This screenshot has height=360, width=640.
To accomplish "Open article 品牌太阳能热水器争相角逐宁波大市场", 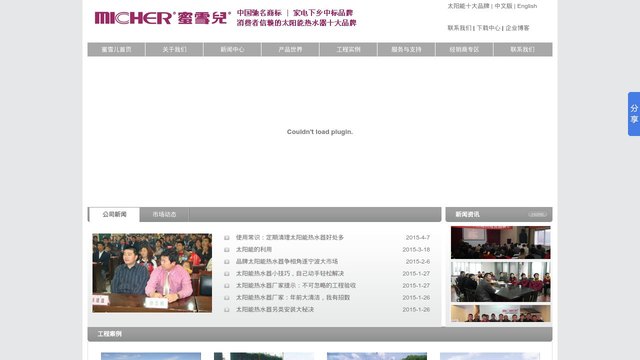I will [x=287, y=262].
